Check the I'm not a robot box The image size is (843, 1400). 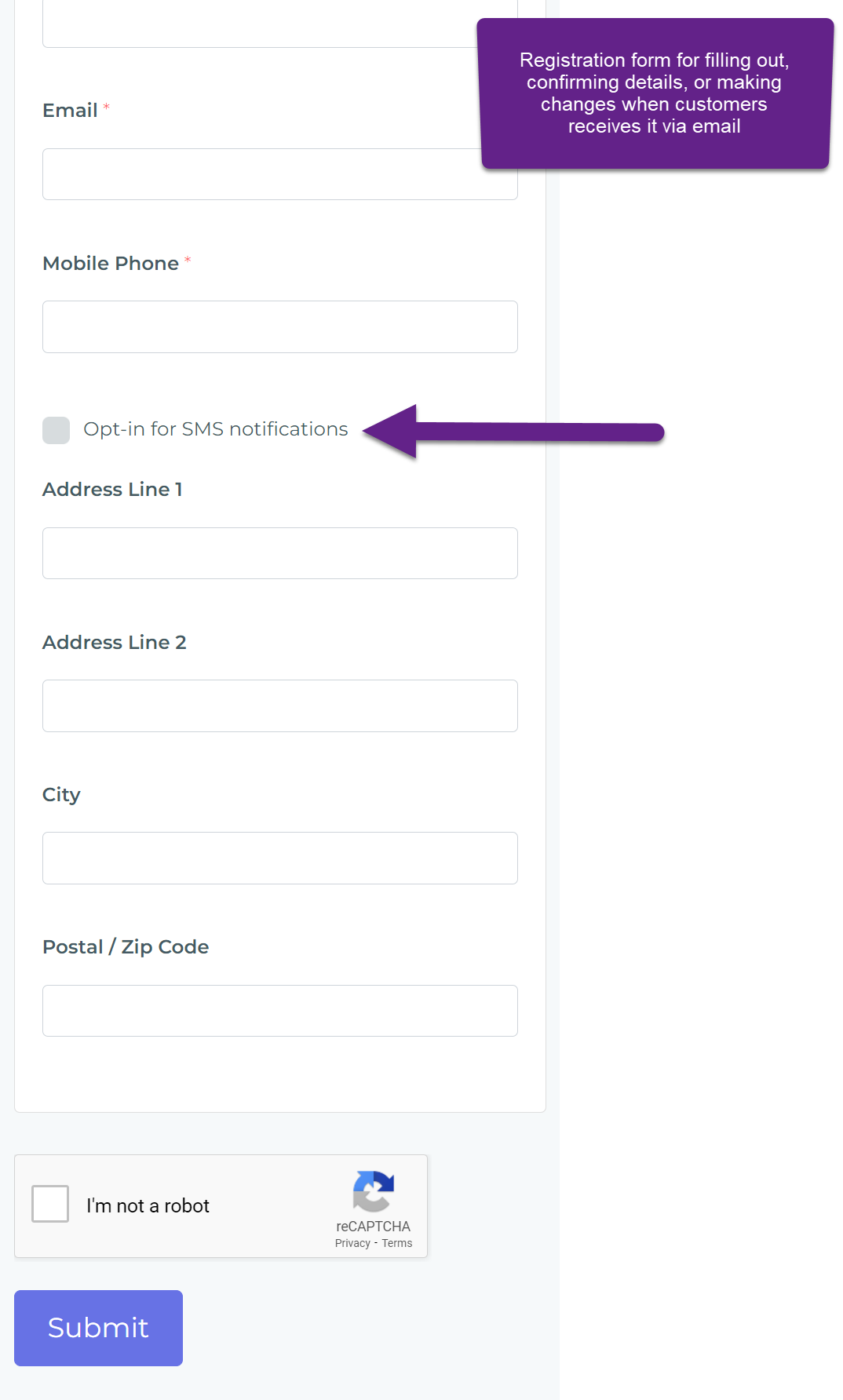[50, 1204]
